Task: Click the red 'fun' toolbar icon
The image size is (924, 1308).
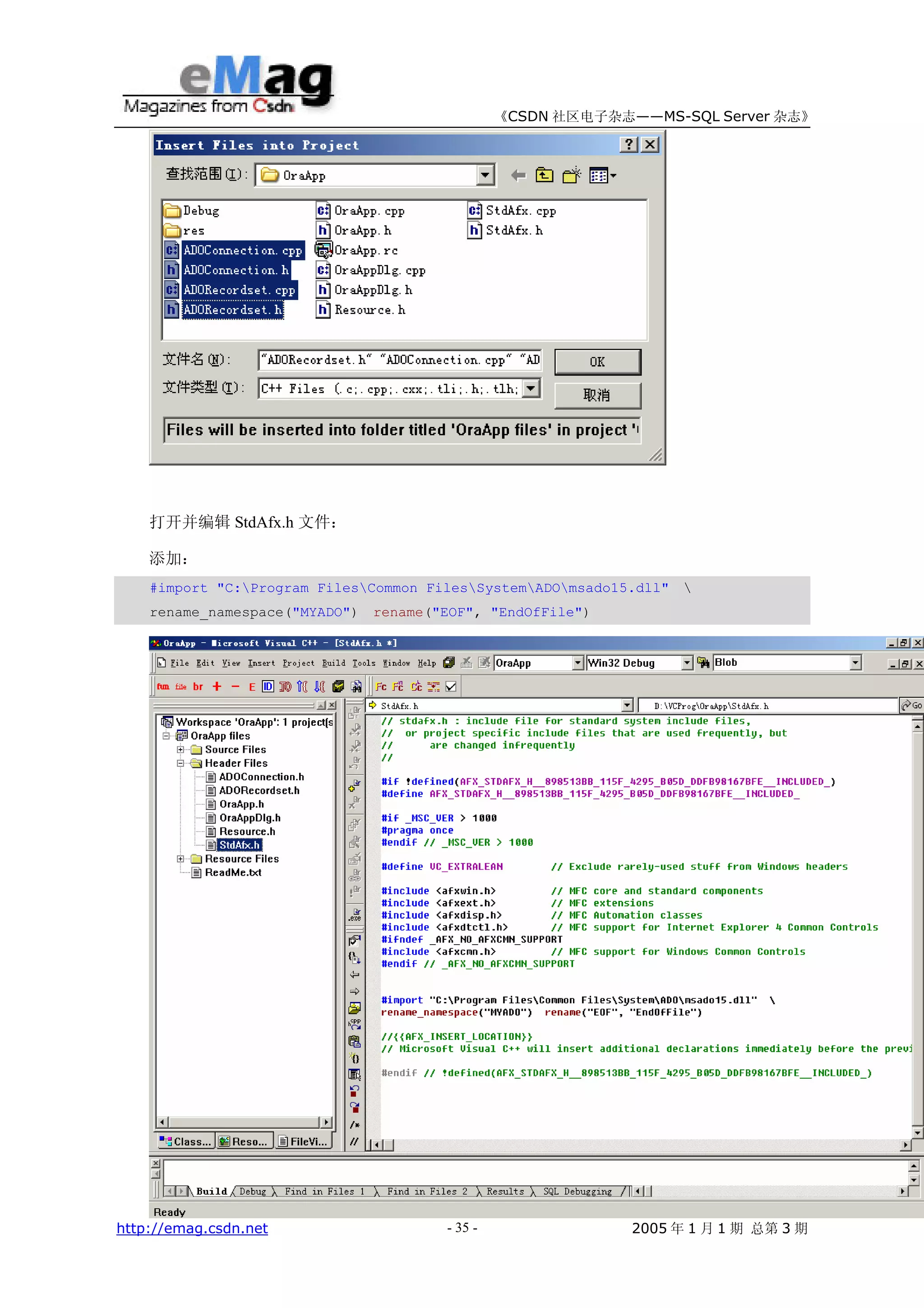Action: [x=163, y=686]
